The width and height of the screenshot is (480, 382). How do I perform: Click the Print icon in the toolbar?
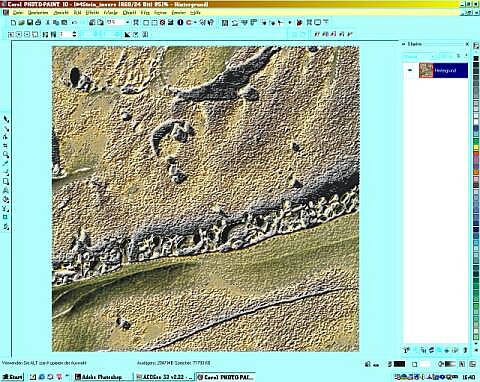[38, 23]
